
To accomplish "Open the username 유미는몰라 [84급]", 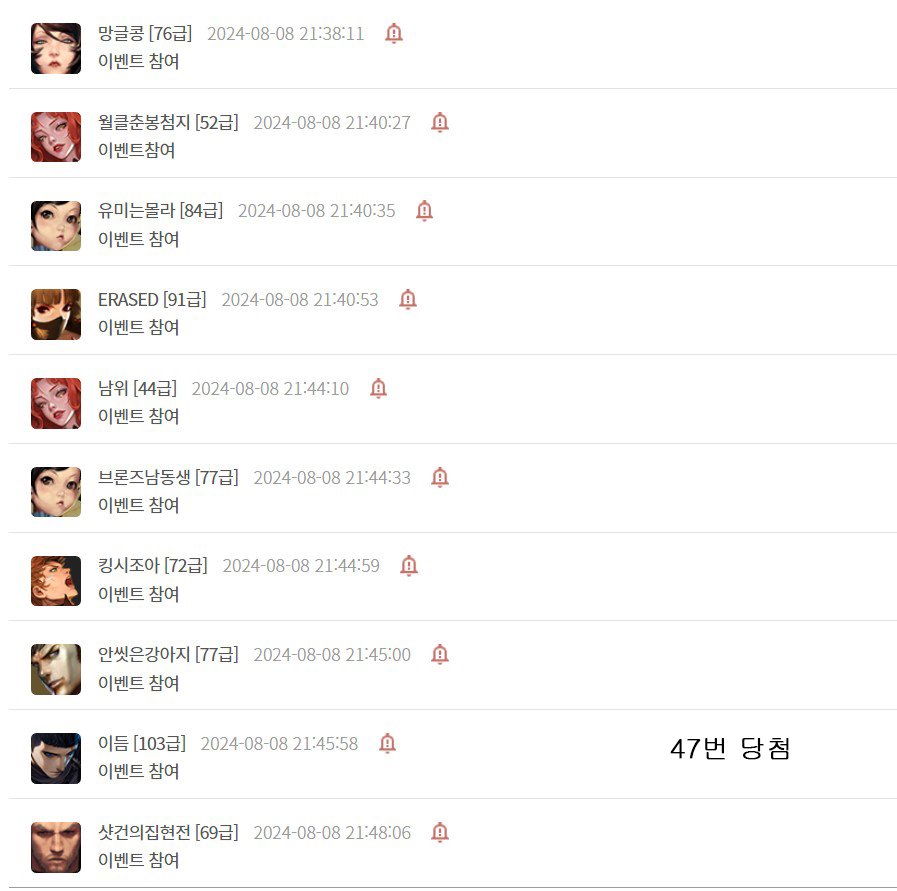I will click(160, 211).
